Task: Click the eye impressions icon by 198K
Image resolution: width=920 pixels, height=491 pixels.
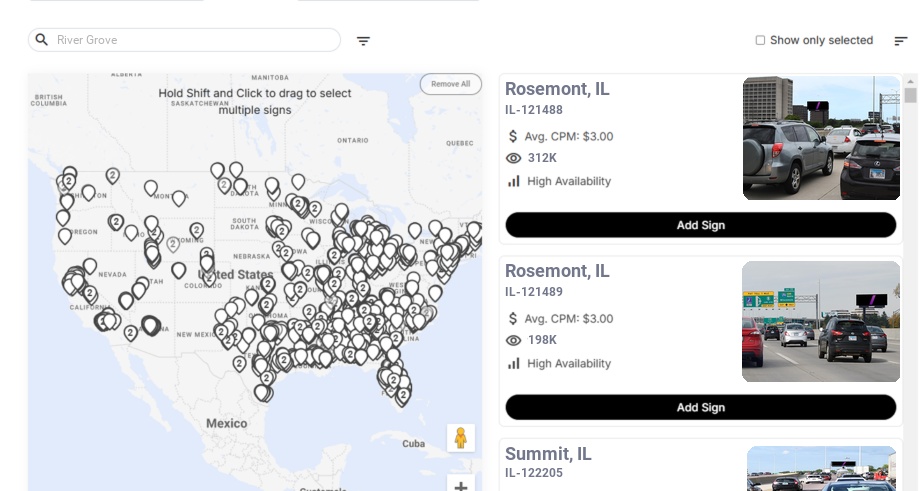Action: coord(514,340)
